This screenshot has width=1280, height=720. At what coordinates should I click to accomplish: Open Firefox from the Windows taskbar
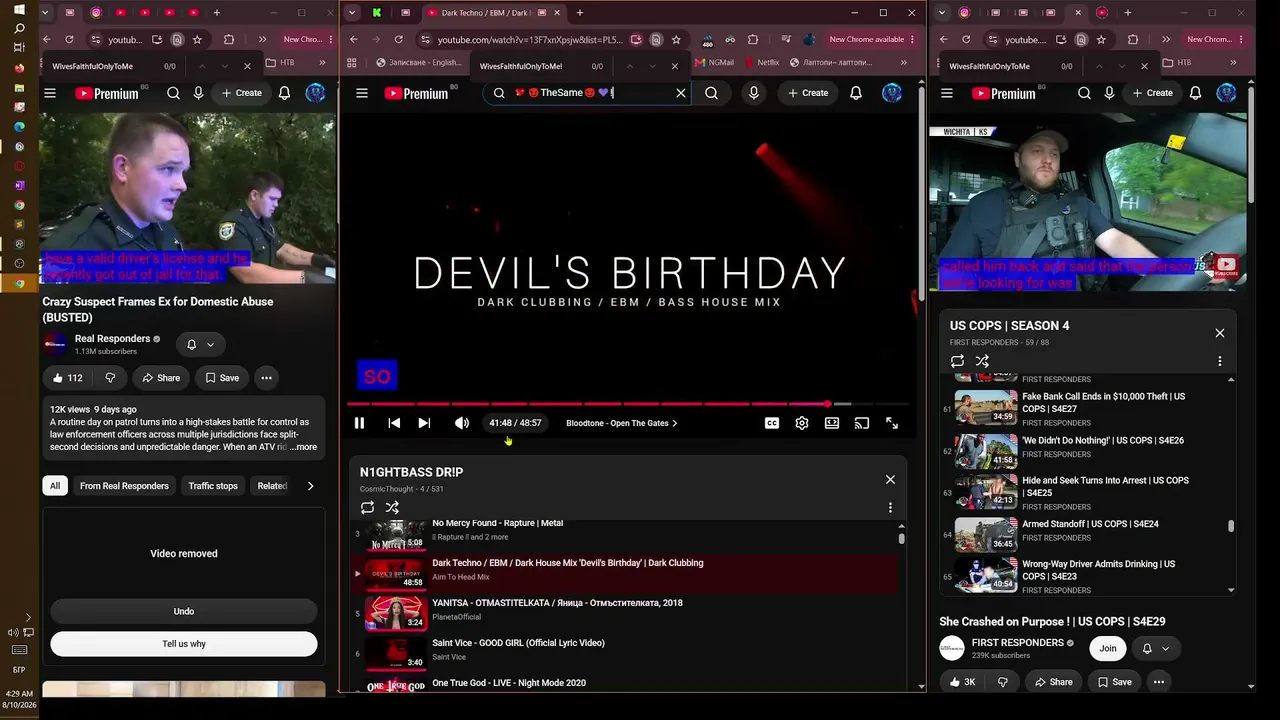point(19,68)
